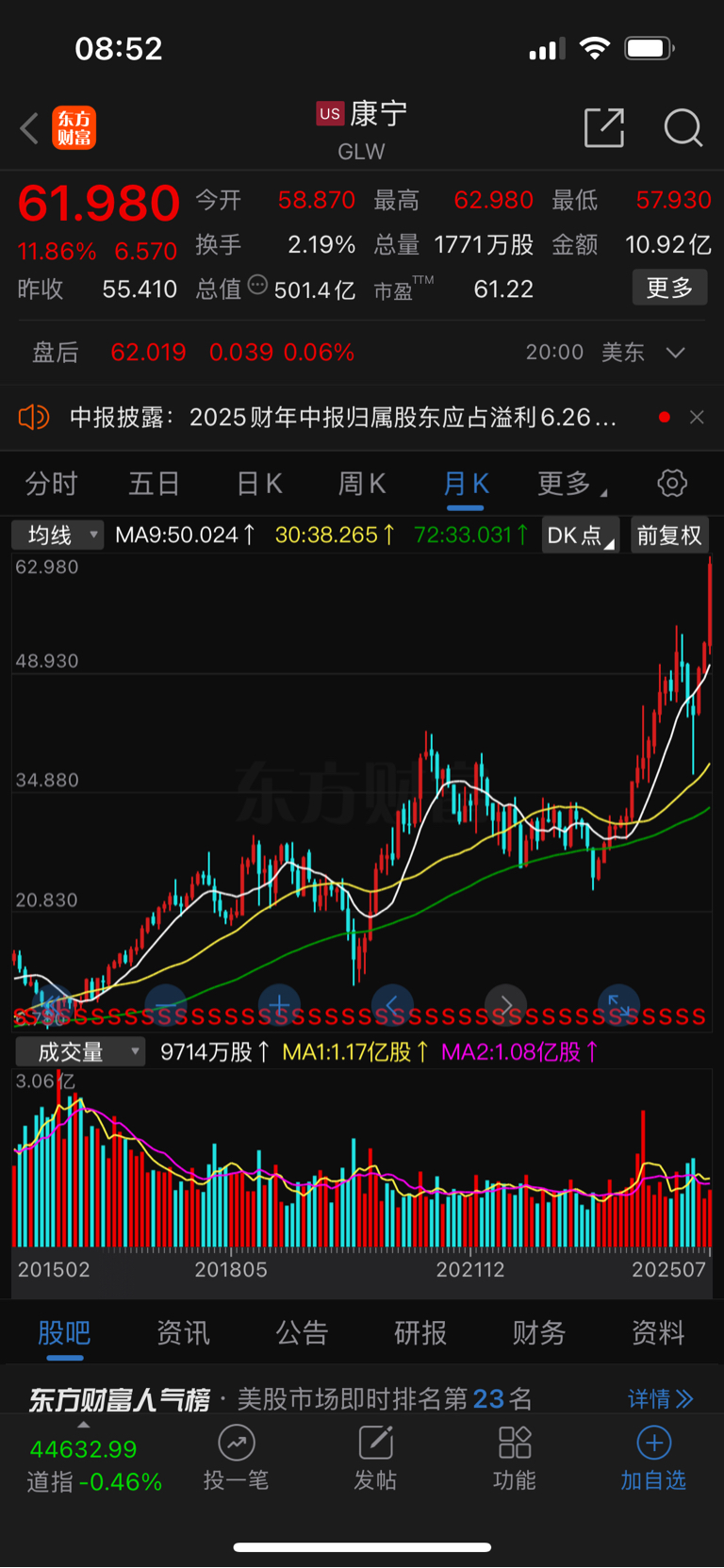Switch to 日K chart tab
The height and width of the screenshot is (1568, 724).
tap(259, 484)
